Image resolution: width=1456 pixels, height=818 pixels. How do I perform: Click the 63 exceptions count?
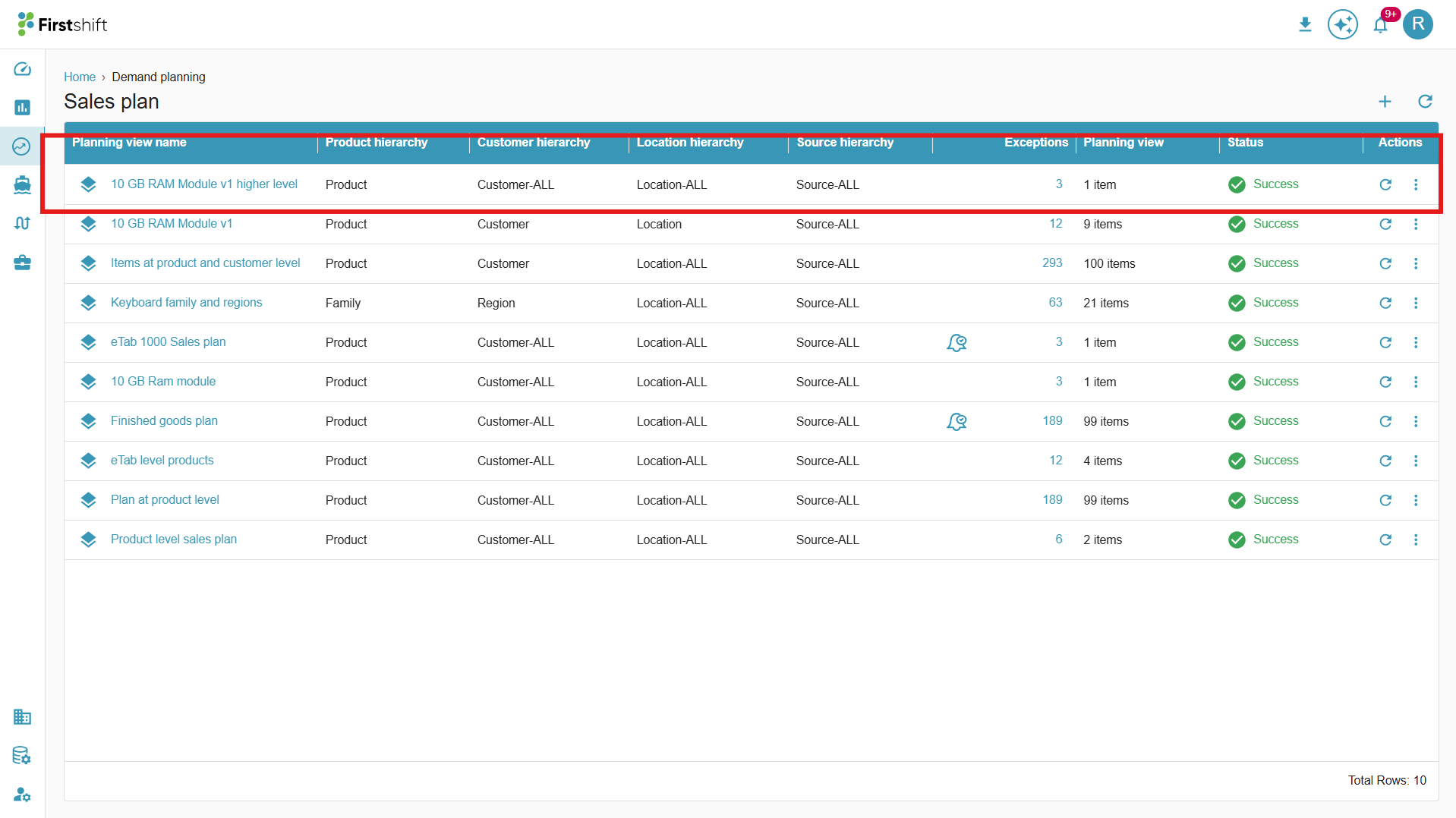pyautogui.click(x=1055, y=302)
